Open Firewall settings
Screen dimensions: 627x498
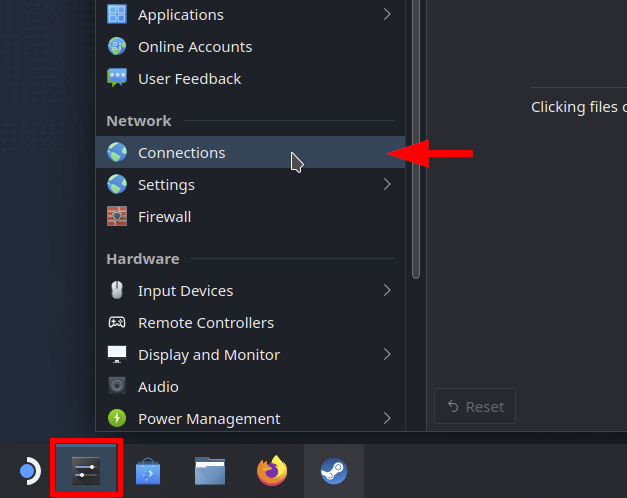pyautogui.click(x=250, y=216)
